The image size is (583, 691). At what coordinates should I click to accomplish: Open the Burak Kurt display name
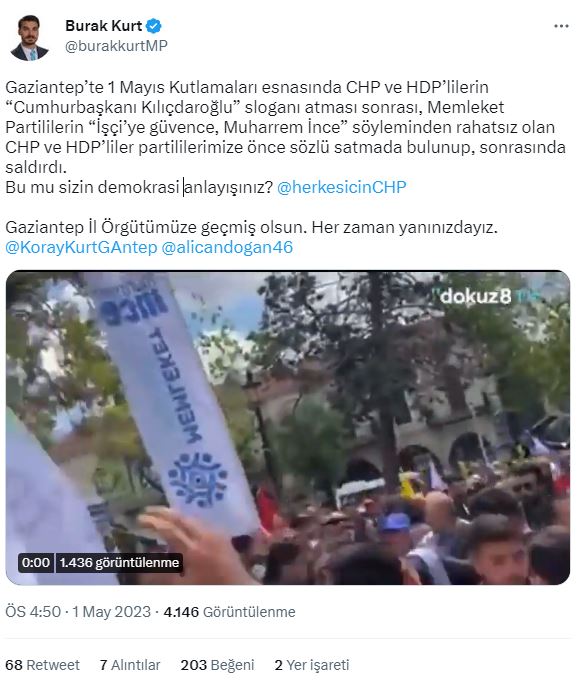click(x=103, y=26)
